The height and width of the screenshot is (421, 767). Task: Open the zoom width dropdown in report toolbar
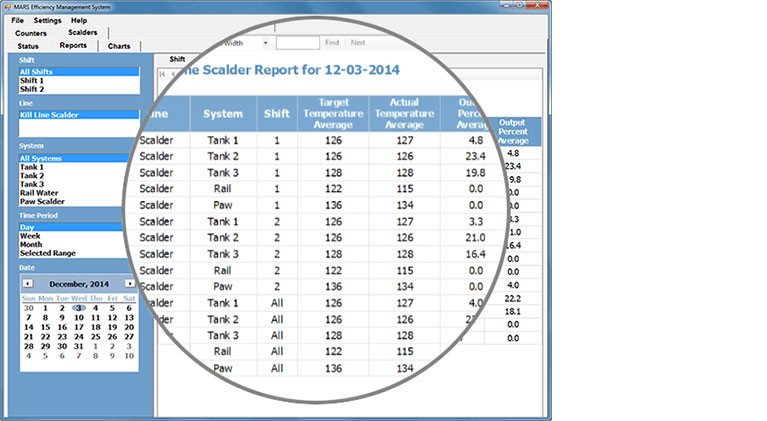click(x=266, y=43)
